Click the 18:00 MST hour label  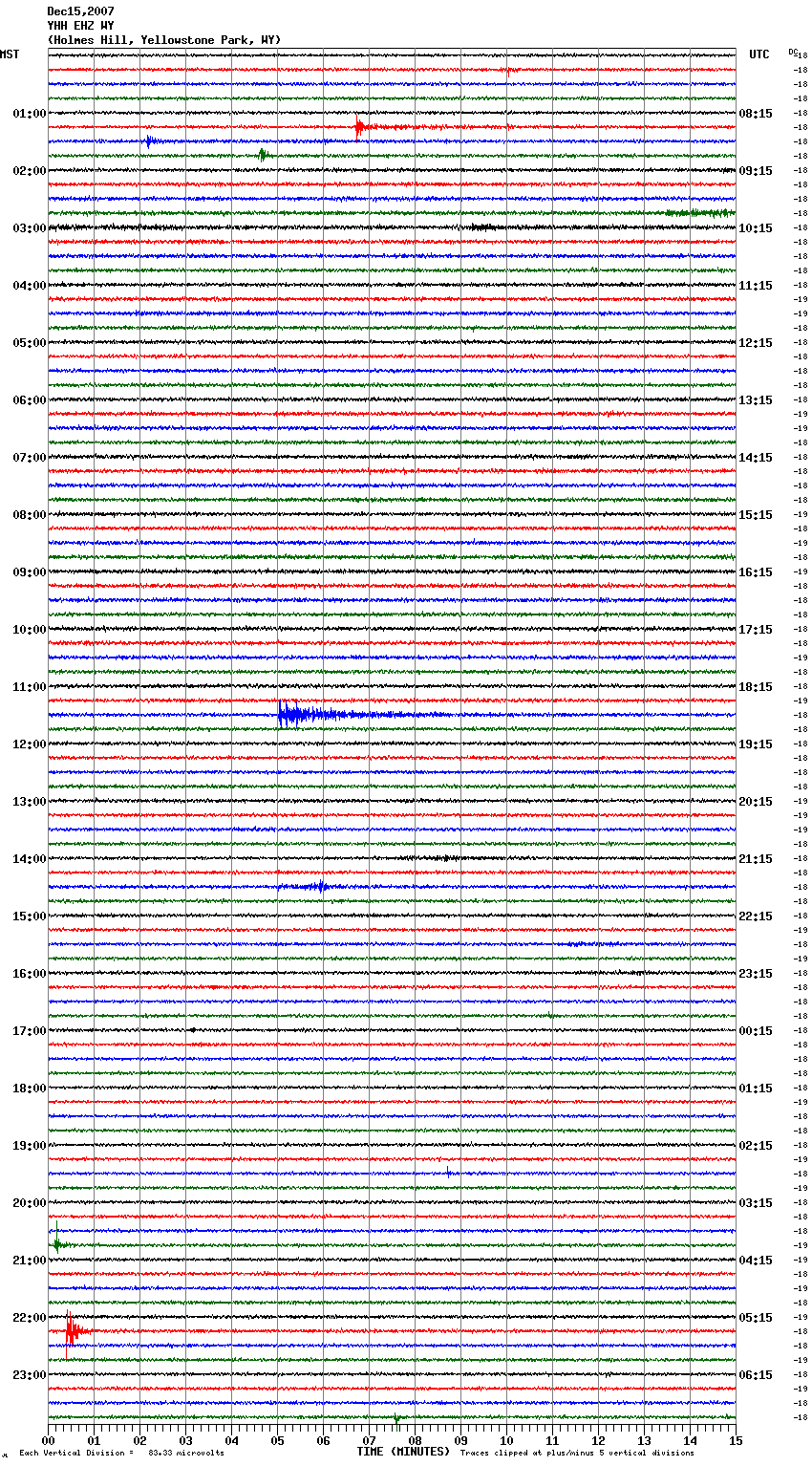tap(30, 1089)
